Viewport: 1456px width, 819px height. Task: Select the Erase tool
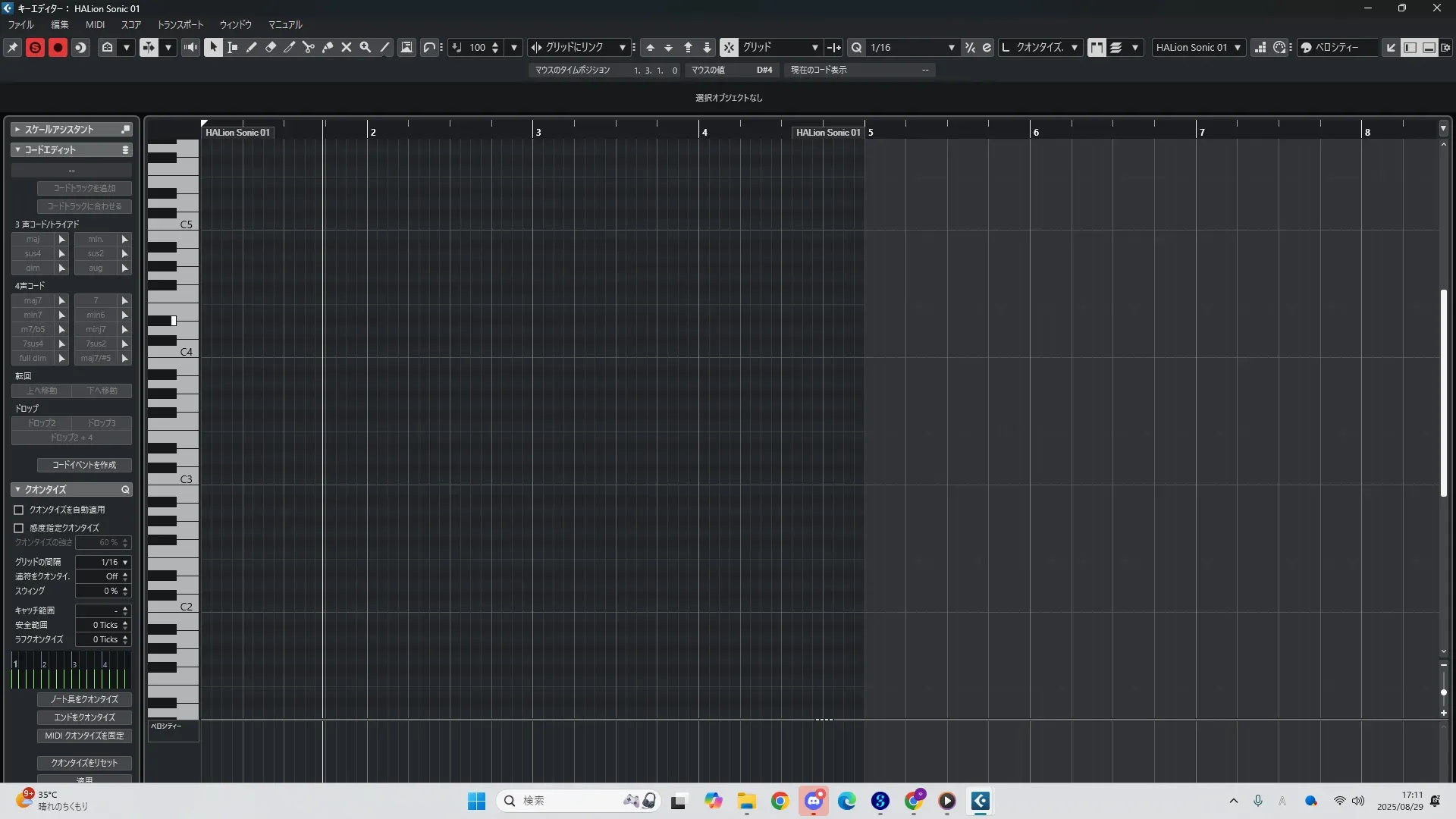point(271,47)
